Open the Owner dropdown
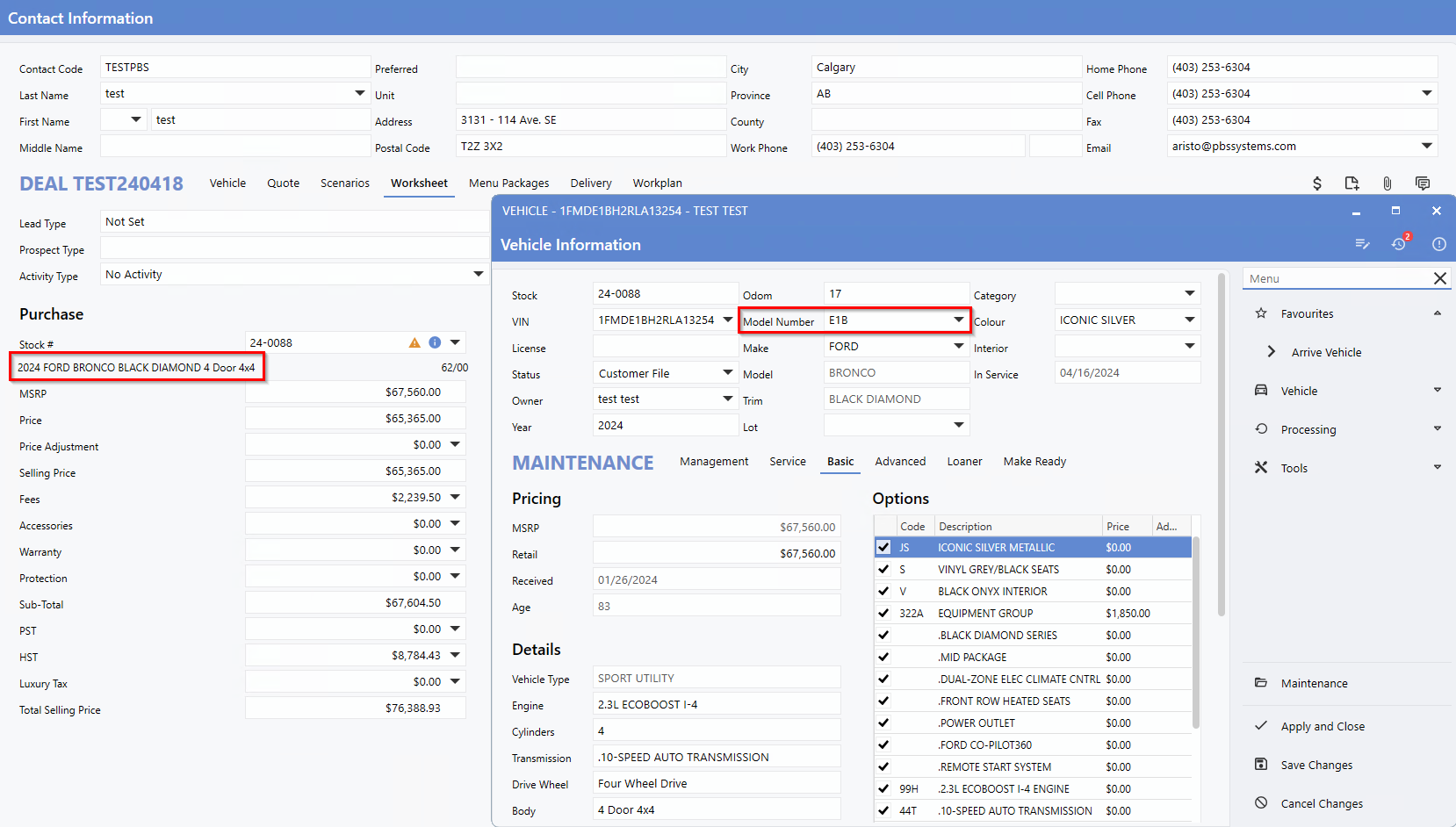This screenshot has height=827, width=1456. [x=727, y=399]
